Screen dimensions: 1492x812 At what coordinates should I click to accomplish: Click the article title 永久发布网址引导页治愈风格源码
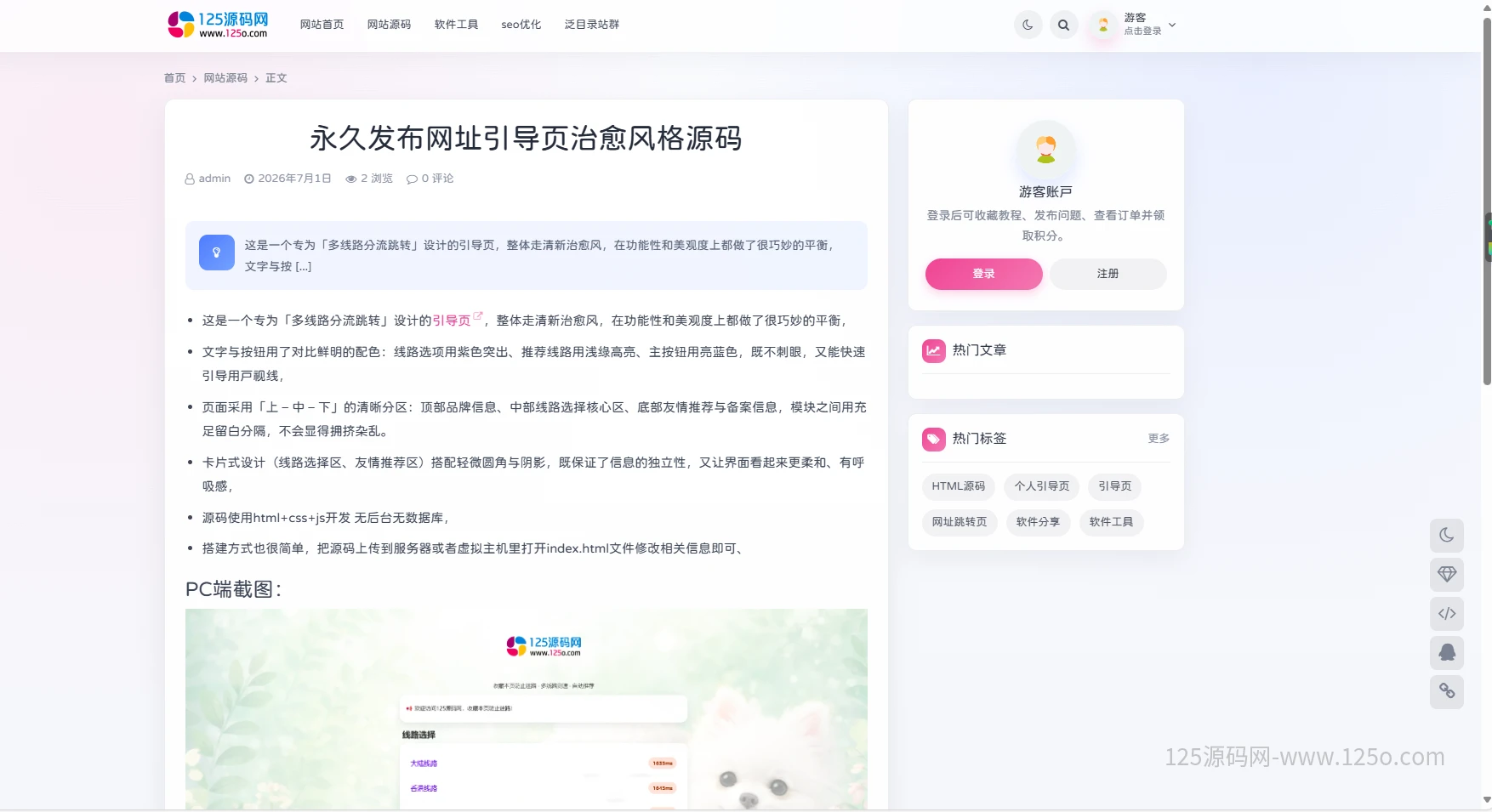pos(526,139)
